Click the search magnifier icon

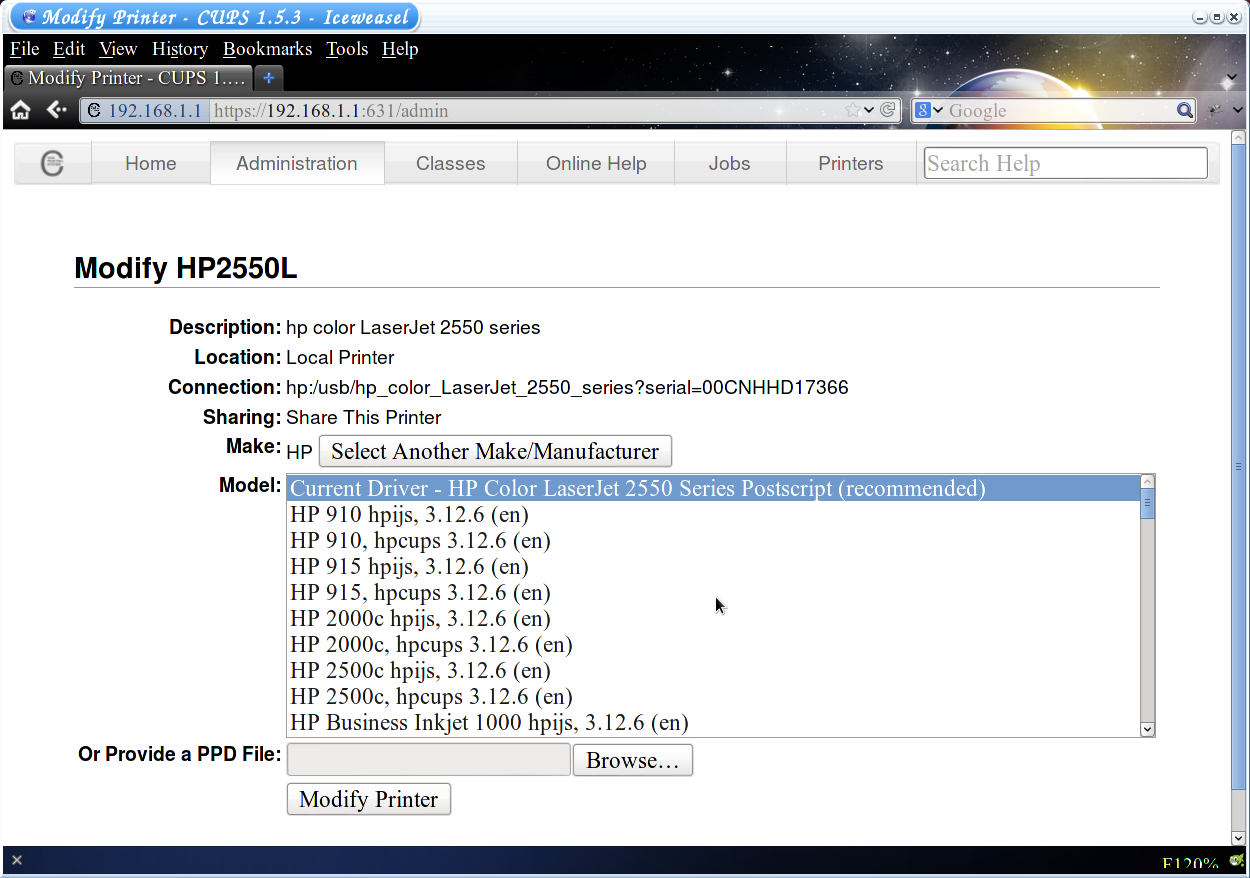1184,111
